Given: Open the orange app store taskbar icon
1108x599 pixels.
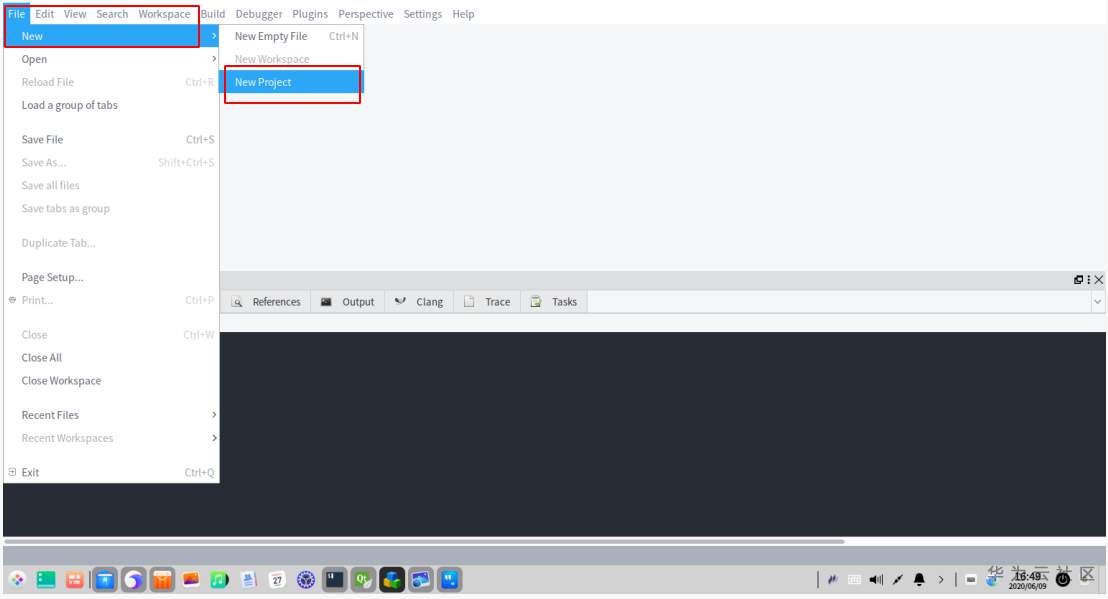Looking at the screenshot, I should point(162,580).
